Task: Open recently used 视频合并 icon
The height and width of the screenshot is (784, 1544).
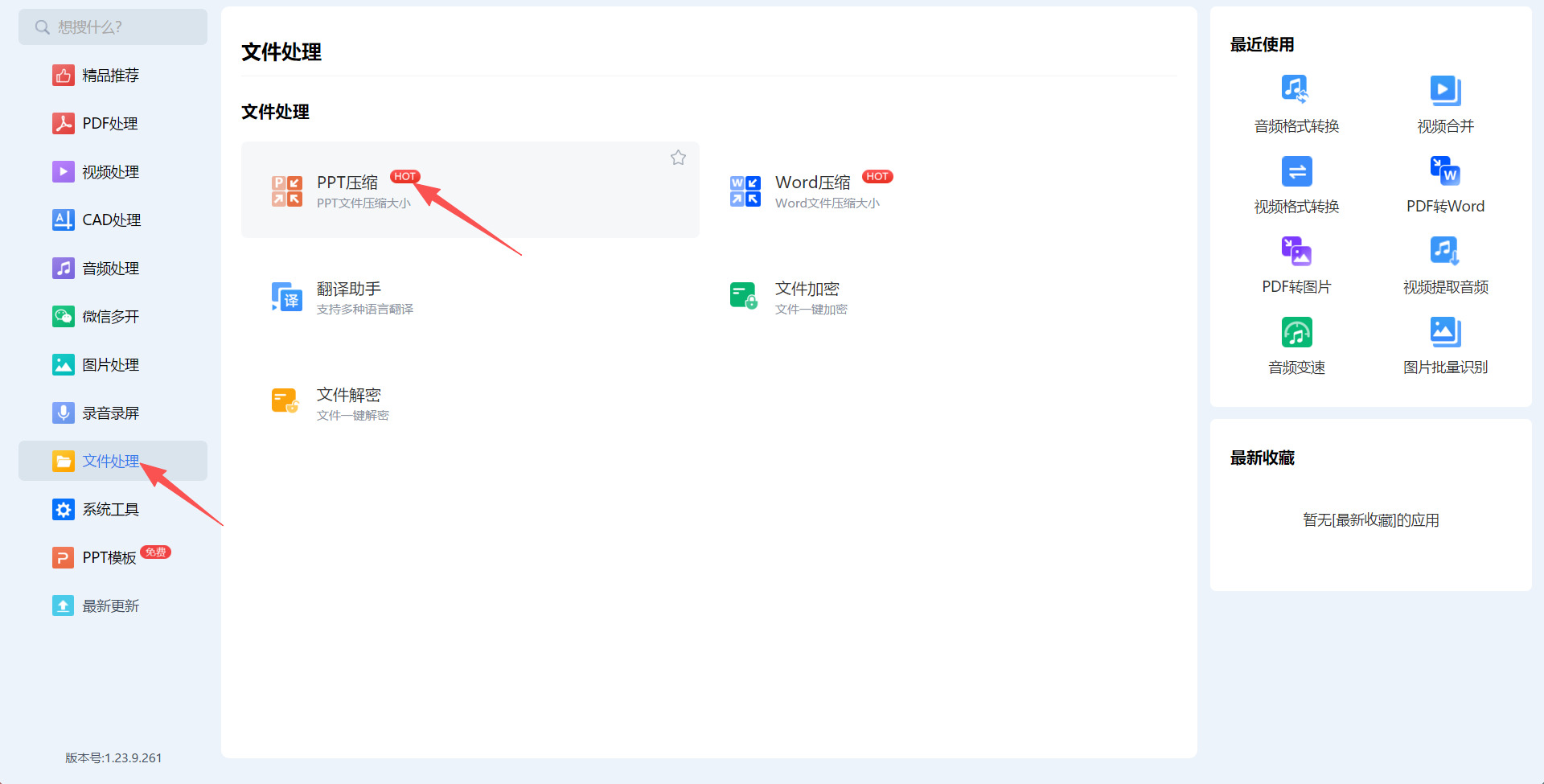Action: click(1445, 90)
